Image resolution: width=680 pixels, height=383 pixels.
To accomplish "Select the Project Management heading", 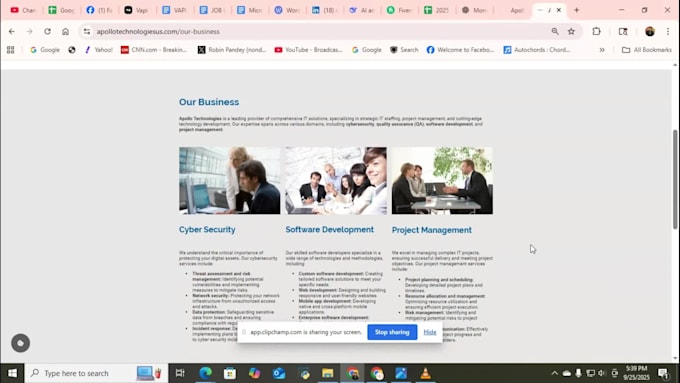I will (432, 230).
